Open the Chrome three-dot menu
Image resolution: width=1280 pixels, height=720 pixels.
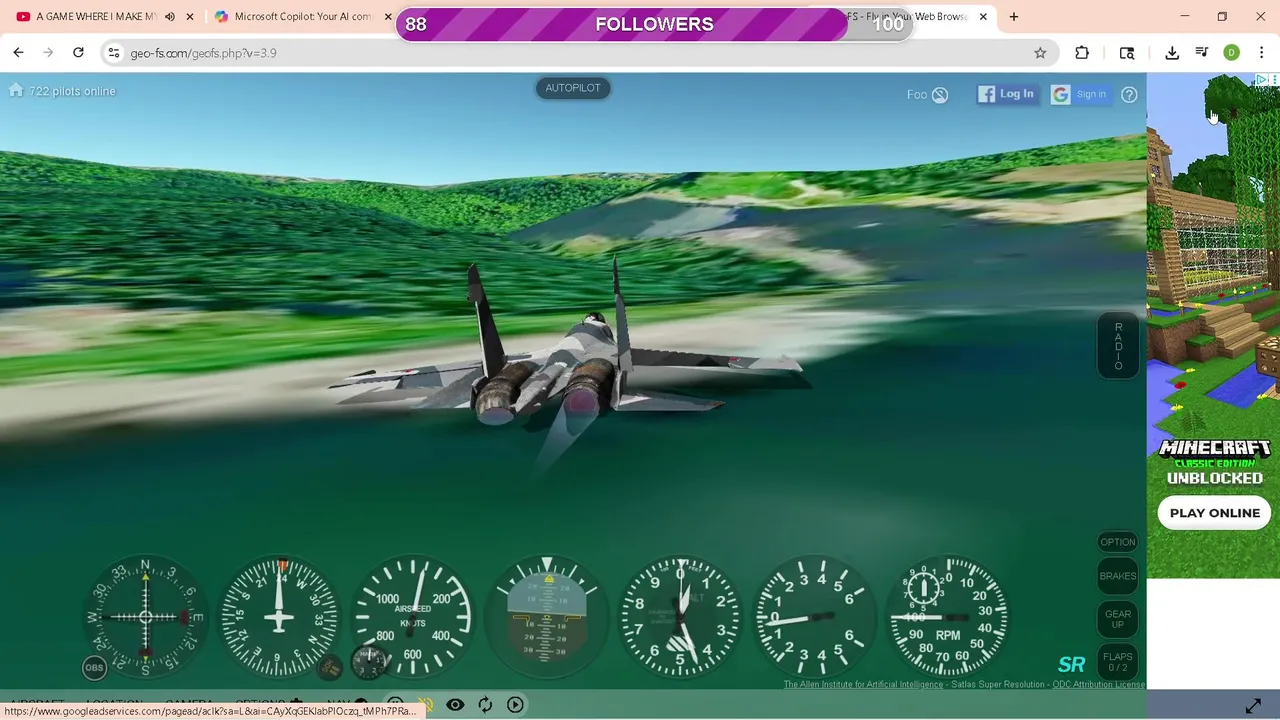[1261, 53]
